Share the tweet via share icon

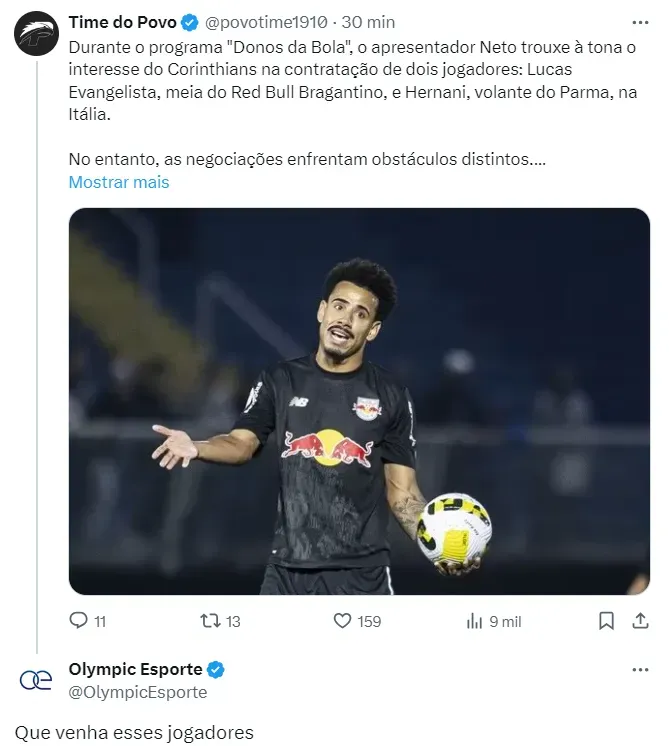[640, 621]
